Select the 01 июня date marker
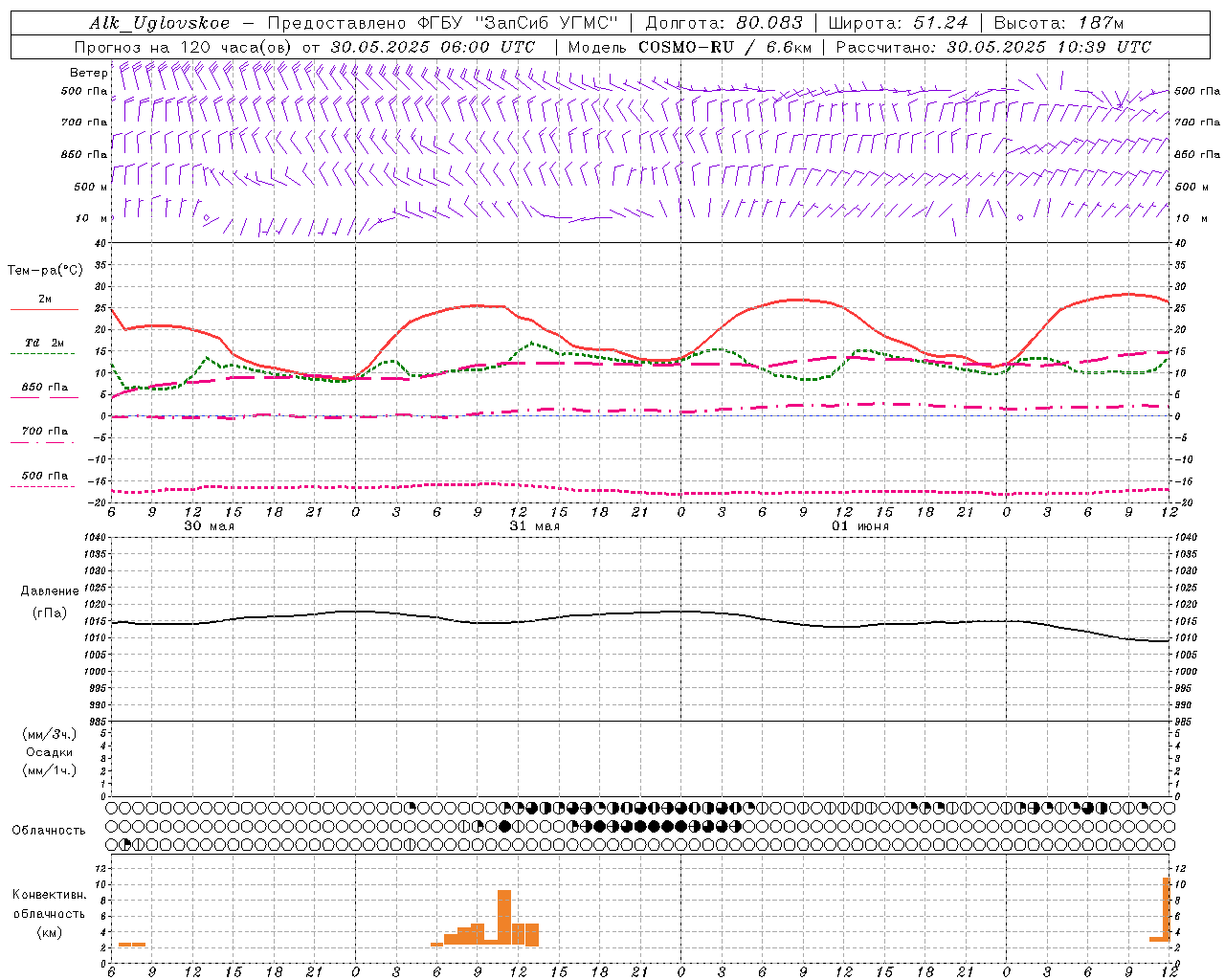This screenshot has width=1225, height=980. [x=859, y=525]
